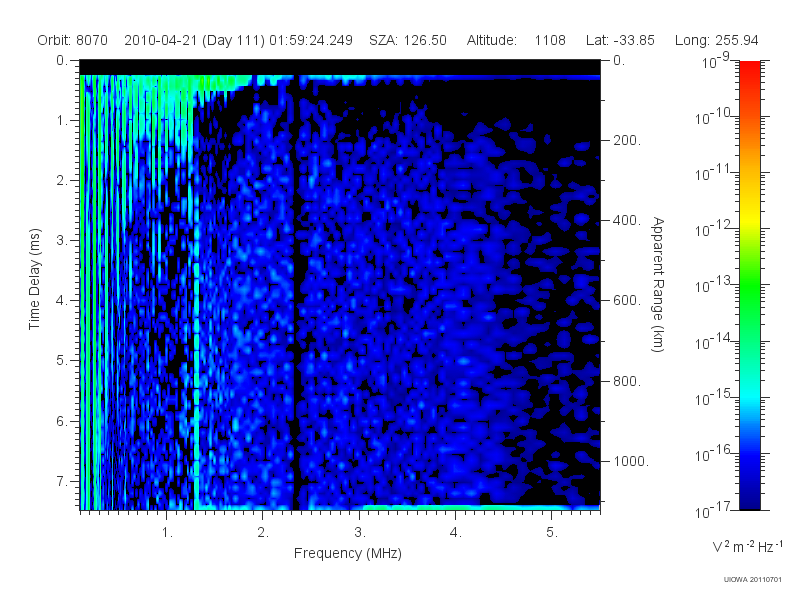Click the 10^-13 color scale label
Viewport: 800px width, 600px height.
[x=712, y=285]
